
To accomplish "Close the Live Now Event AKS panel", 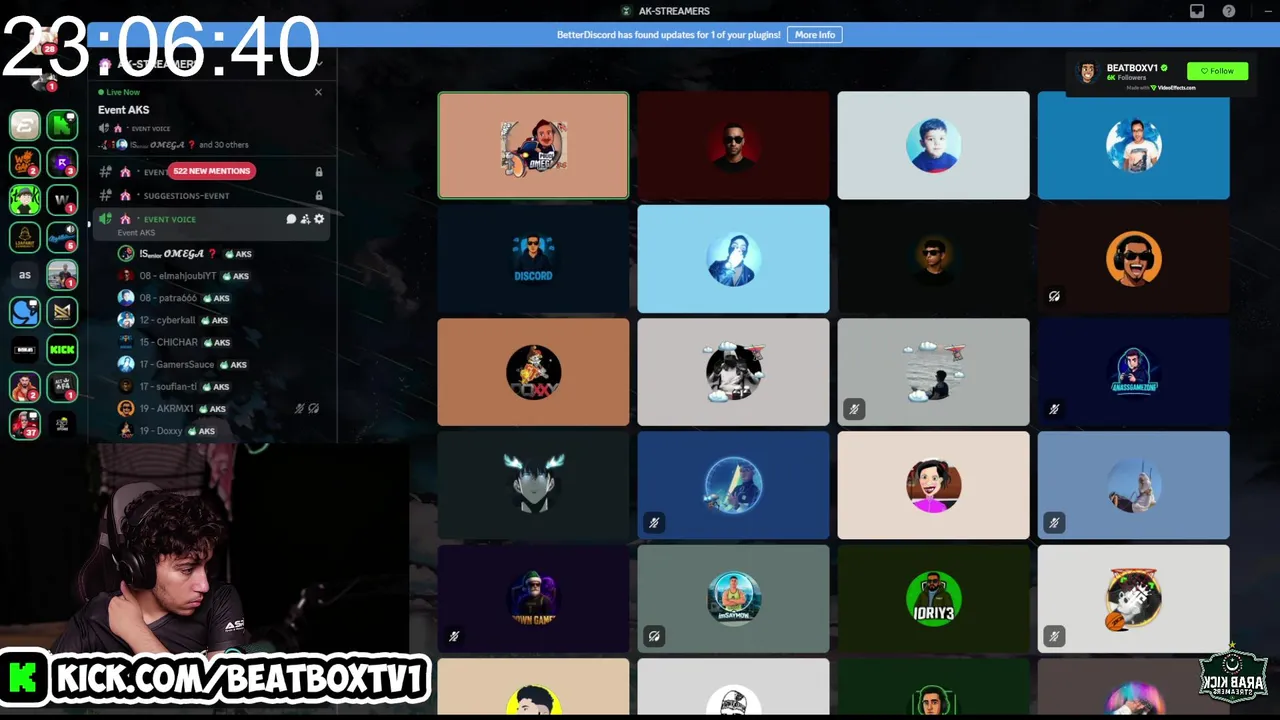I will tap(318, 92).
